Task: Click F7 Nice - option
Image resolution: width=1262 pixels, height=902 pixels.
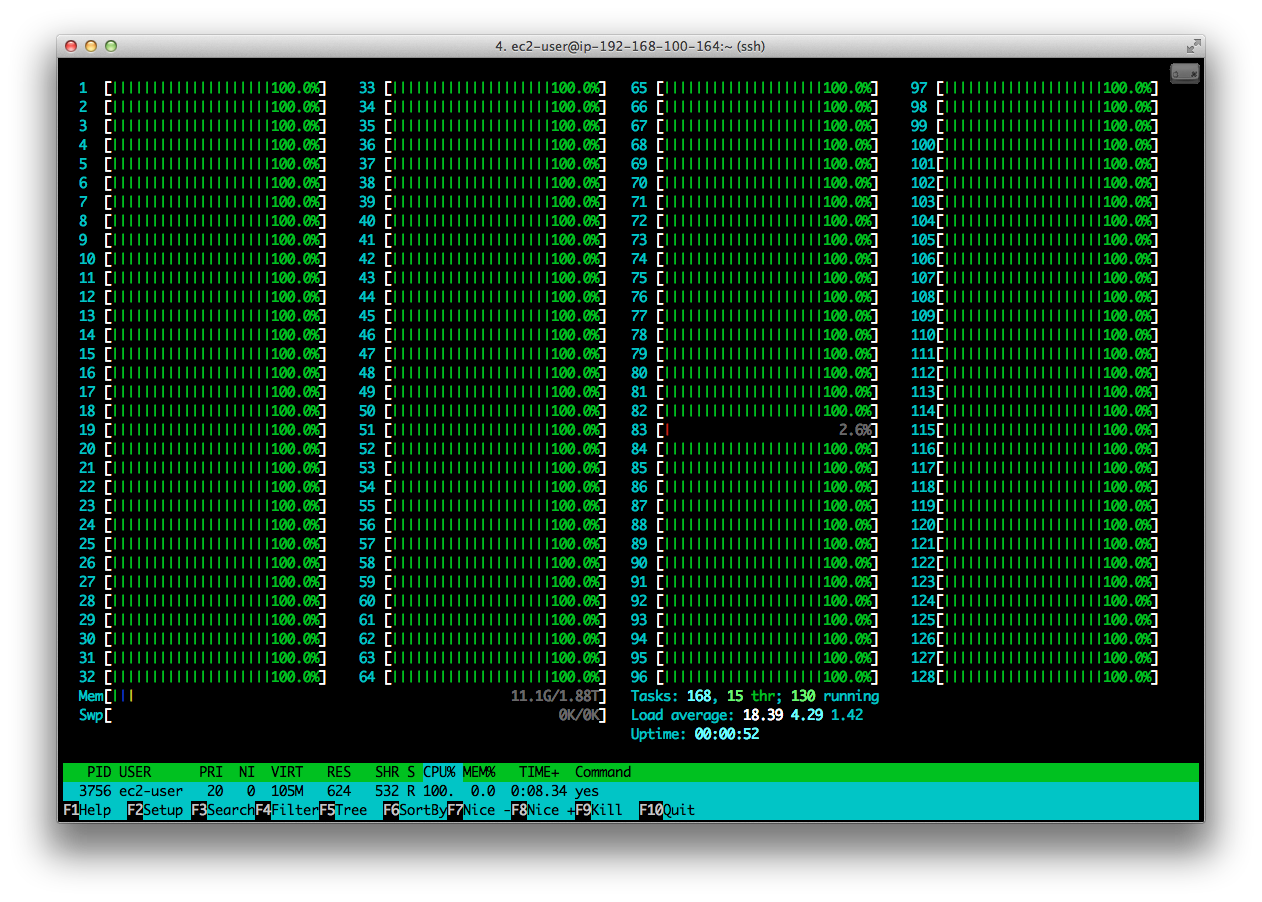Action: tap(479, 810)
